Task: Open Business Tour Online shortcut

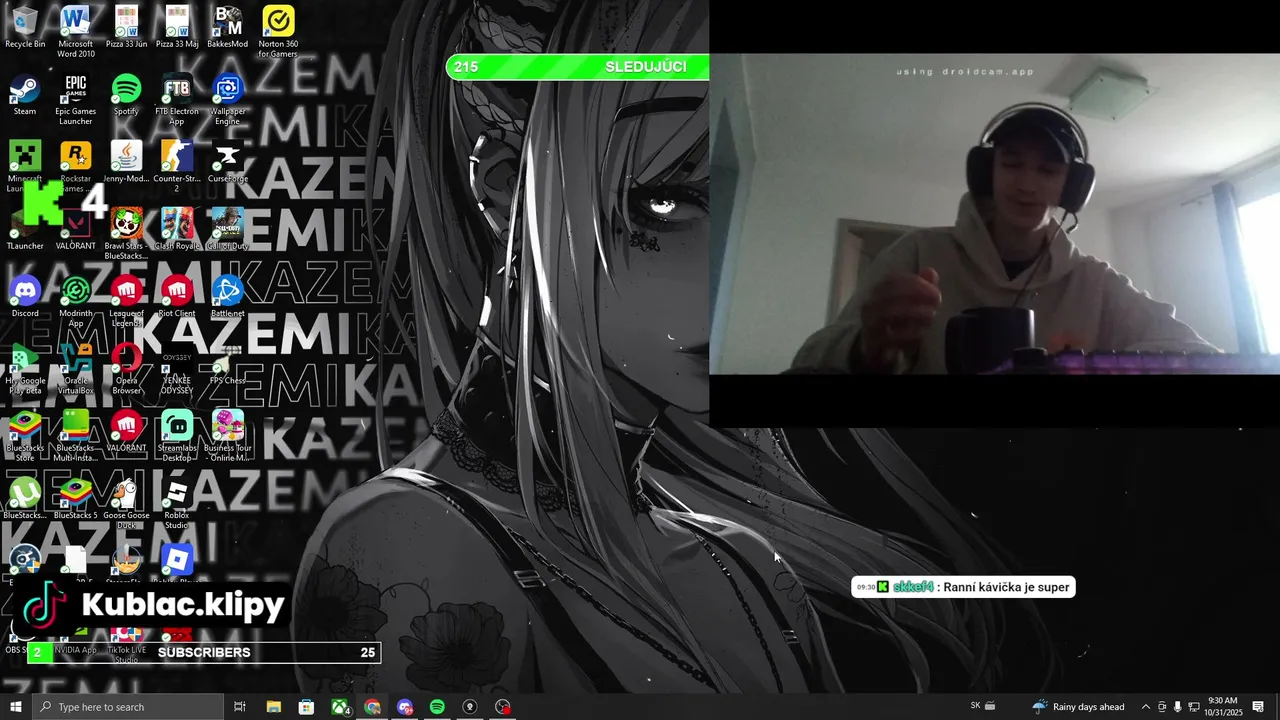Action: pyautogui.click(x=228, y=435)
